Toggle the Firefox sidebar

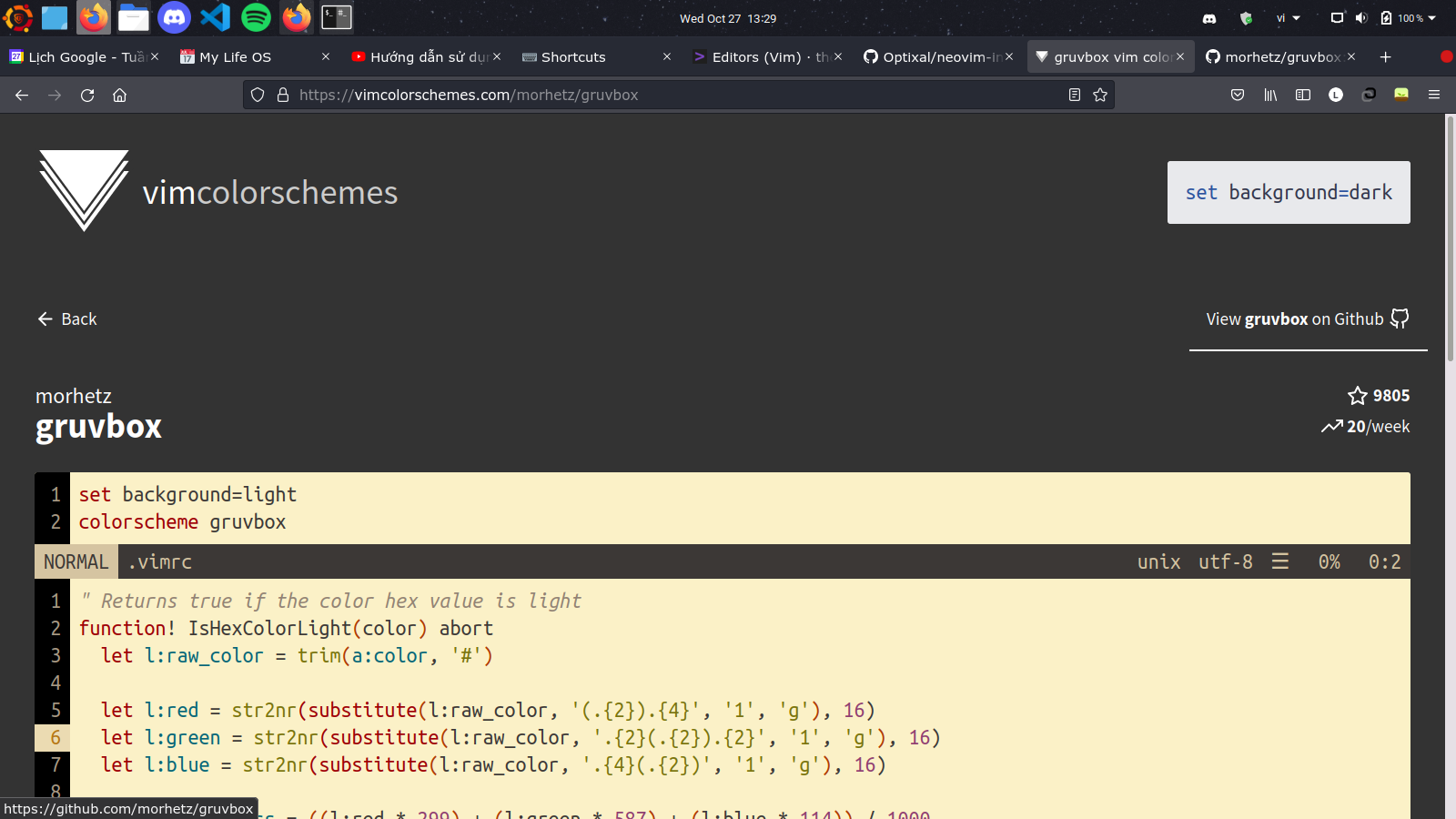click(x=1303, y=95)
